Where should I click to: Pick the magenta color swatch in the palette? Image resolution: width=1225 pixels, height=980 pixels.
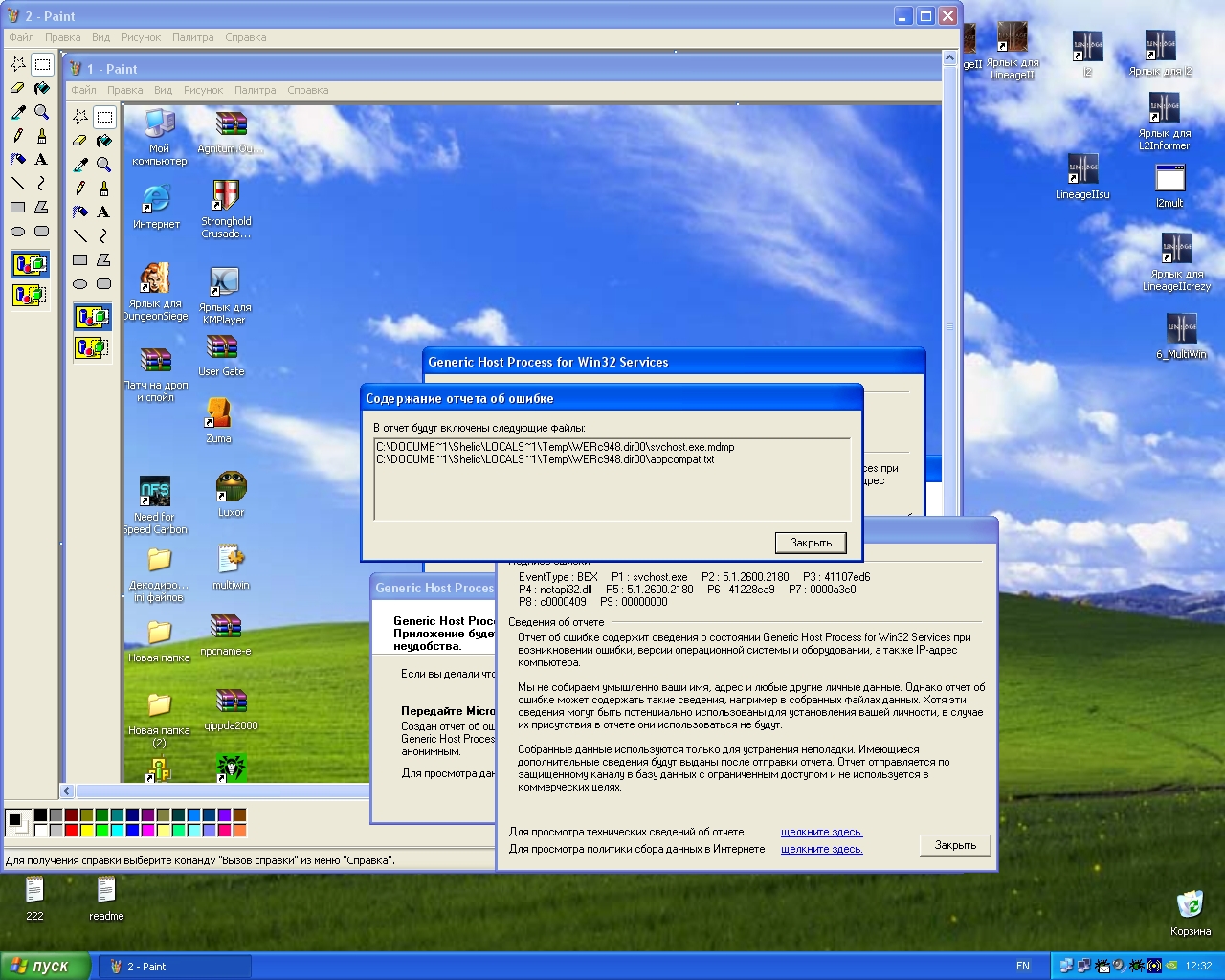click(x=148, y=830)
